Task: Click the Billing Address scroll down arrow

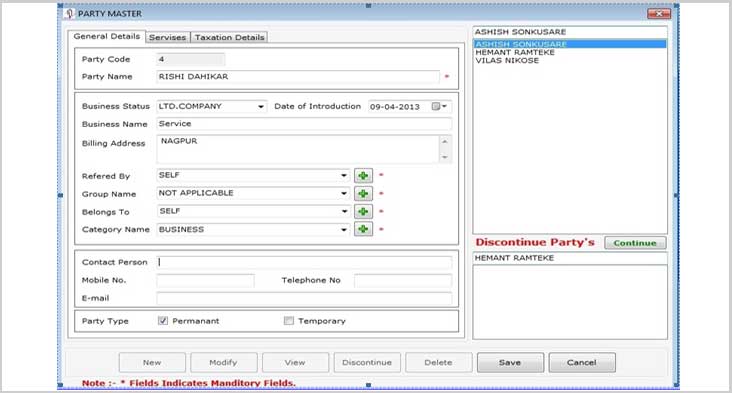Action: 444,157
